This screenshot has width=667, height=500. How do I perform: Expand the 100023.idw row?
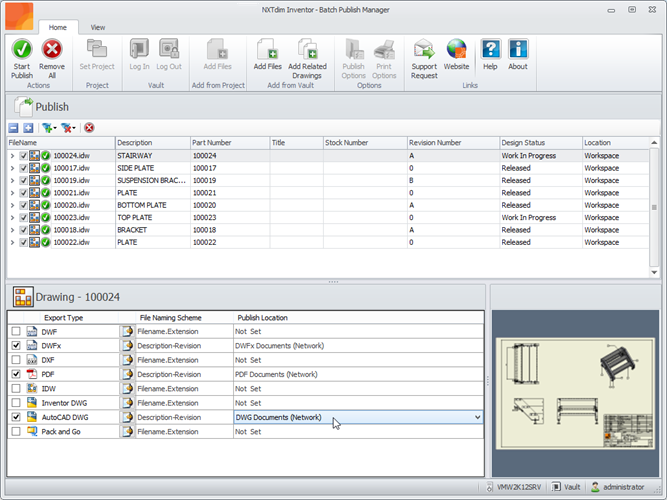click(12, 218)
